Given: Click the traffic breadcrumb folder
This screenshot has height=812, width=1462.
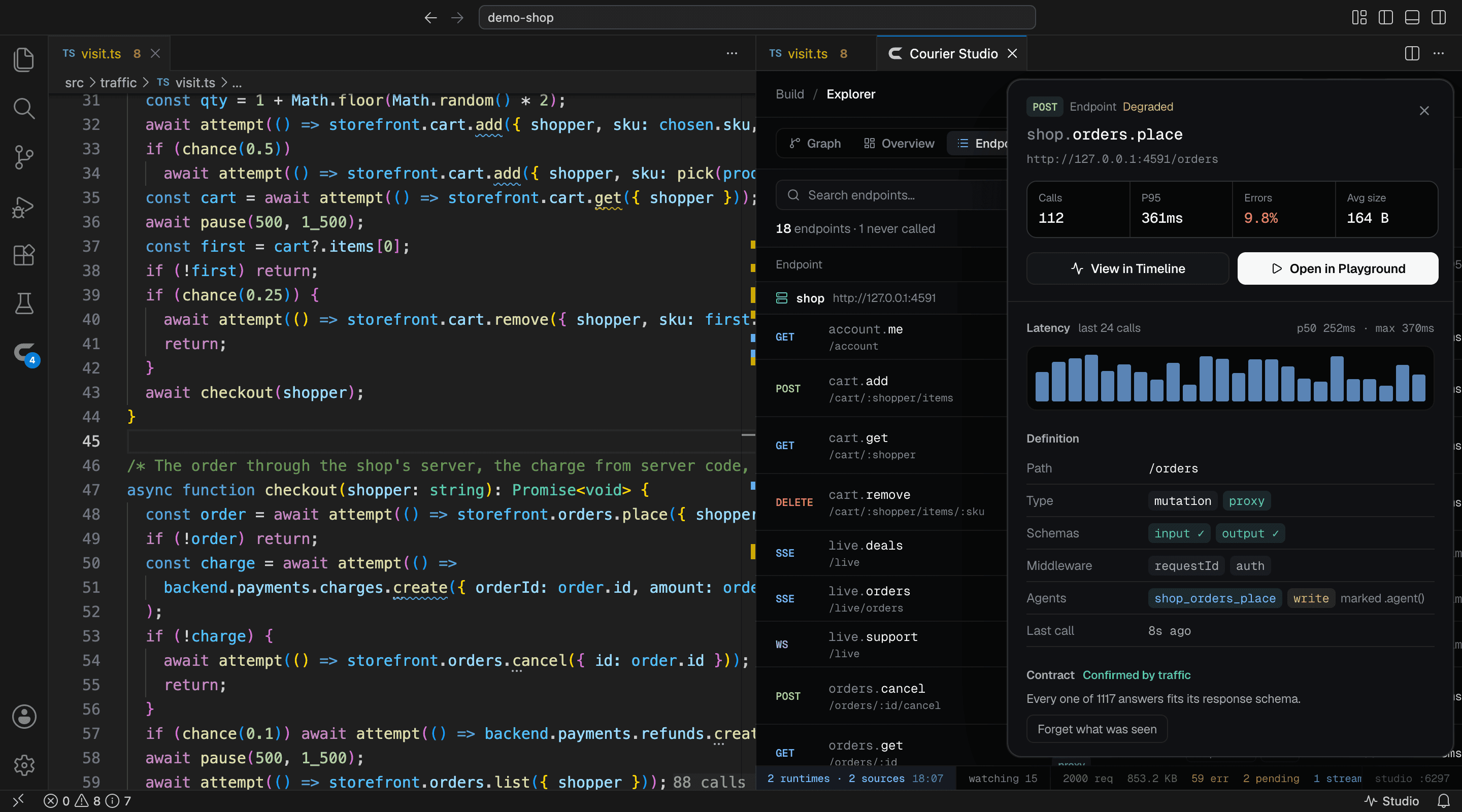Looking at the screenshot, I should (x=118, y=83).
